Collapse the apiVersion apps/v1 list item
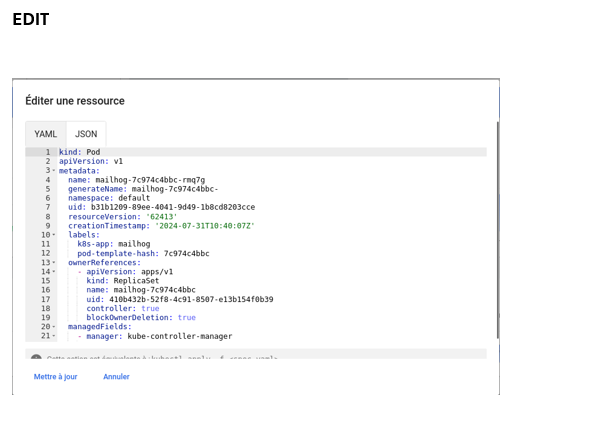608x421 pixels. click(x=53, y=272)
